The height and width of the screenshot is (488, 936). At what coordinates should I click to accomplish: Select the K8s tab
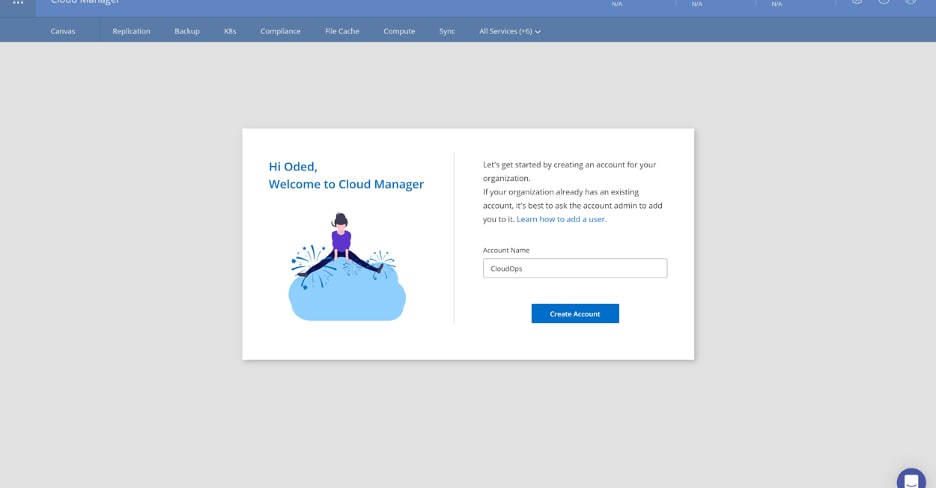tap(230, 31)
